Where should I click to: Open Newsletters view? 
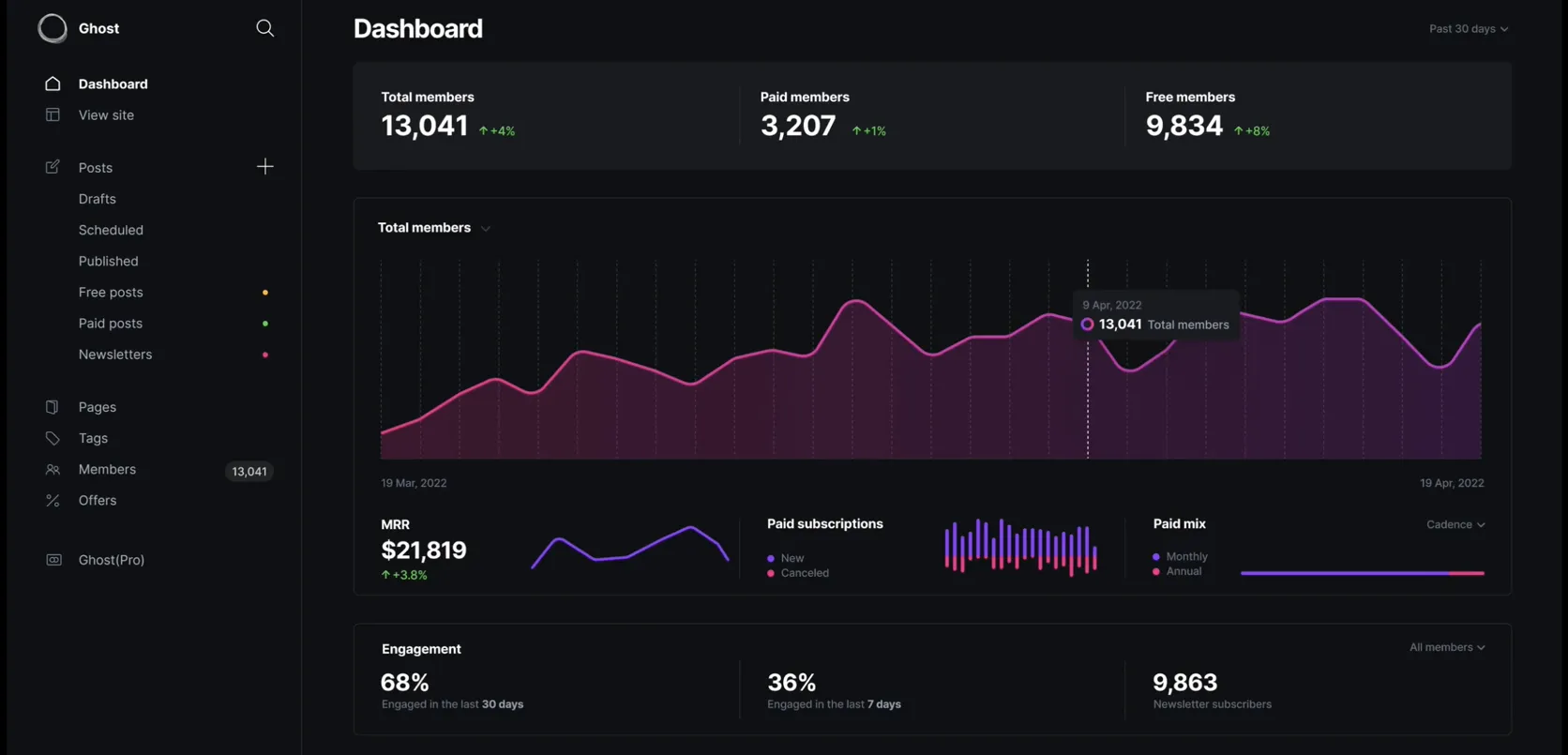(x=115, y=355)
